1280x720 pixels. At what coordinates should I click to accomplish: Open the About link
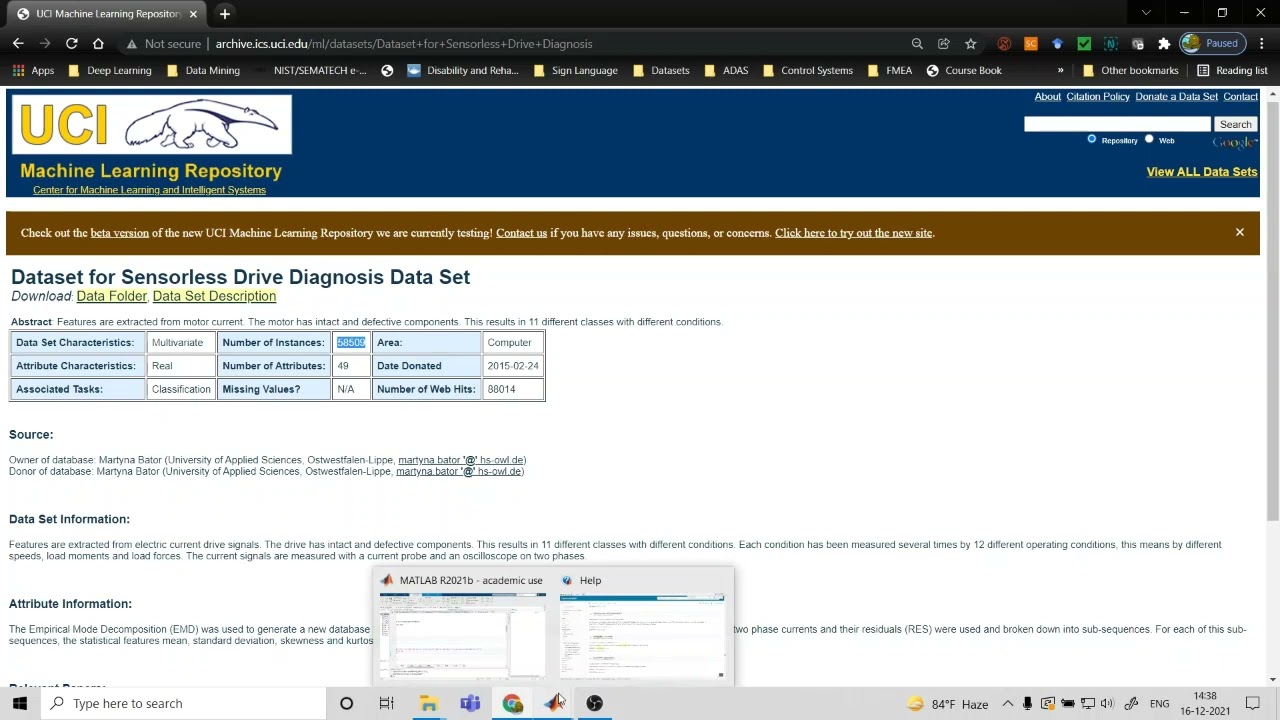coord(1047,97)
